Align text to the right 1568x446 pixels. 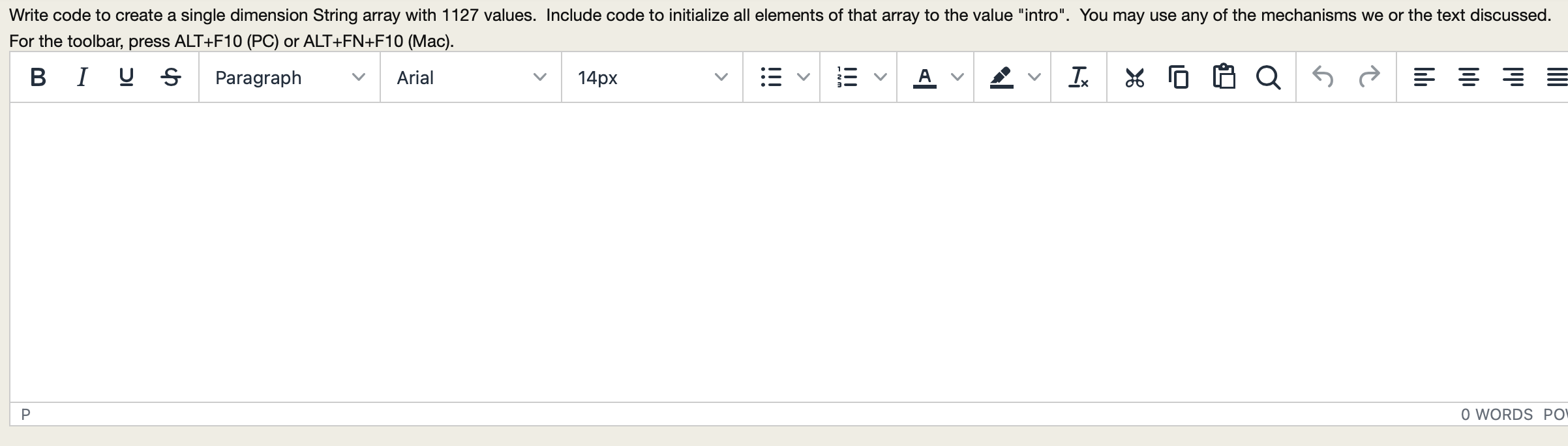pos(1513,78)
